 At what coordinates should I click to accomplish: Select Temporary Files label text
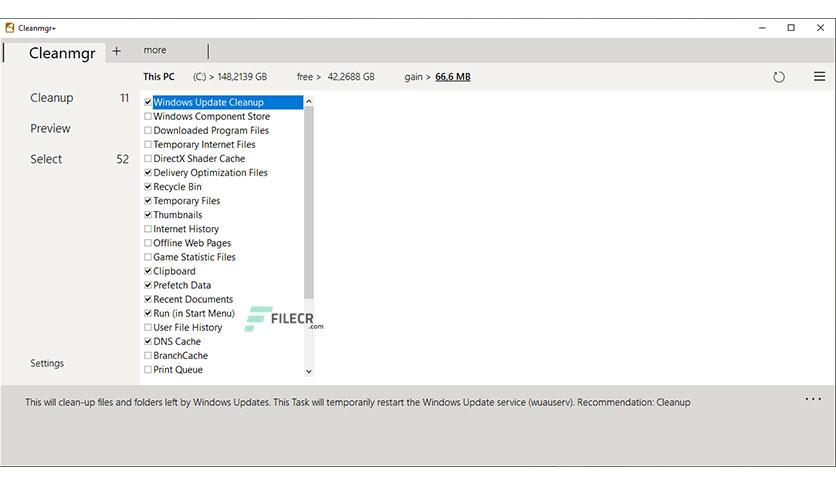187,200
